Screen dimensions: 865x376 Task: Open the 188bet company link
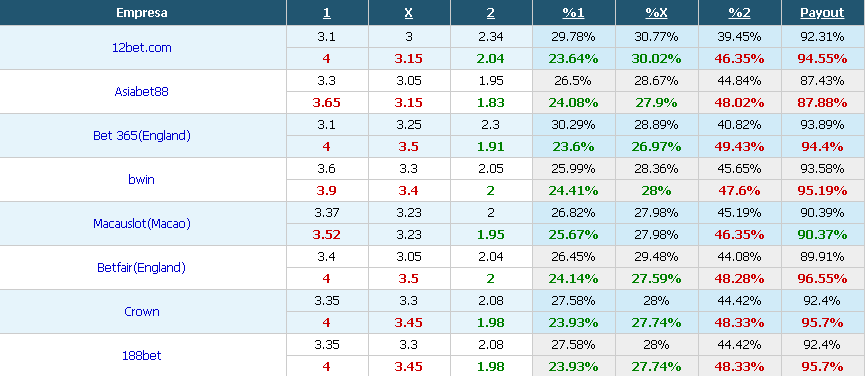point(142,356)
